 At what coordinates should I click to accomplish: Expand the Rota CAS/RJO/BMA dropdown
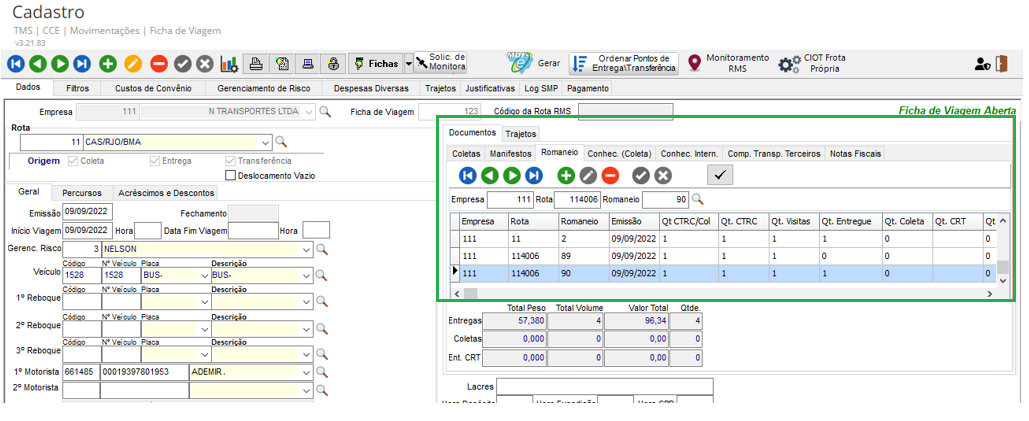pos(265,142)
